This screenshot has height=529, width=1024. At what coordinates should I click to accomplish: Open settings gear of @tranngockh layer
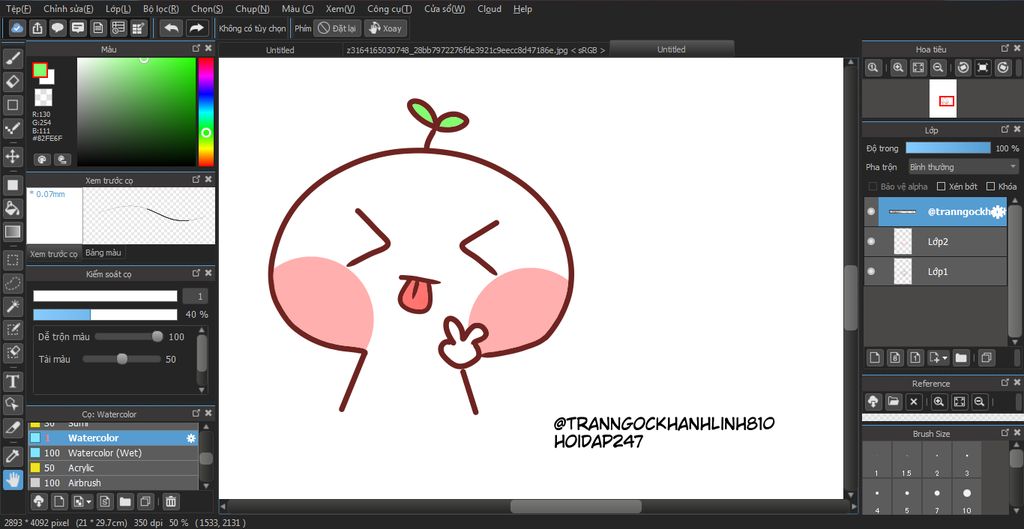click(997, 212)
